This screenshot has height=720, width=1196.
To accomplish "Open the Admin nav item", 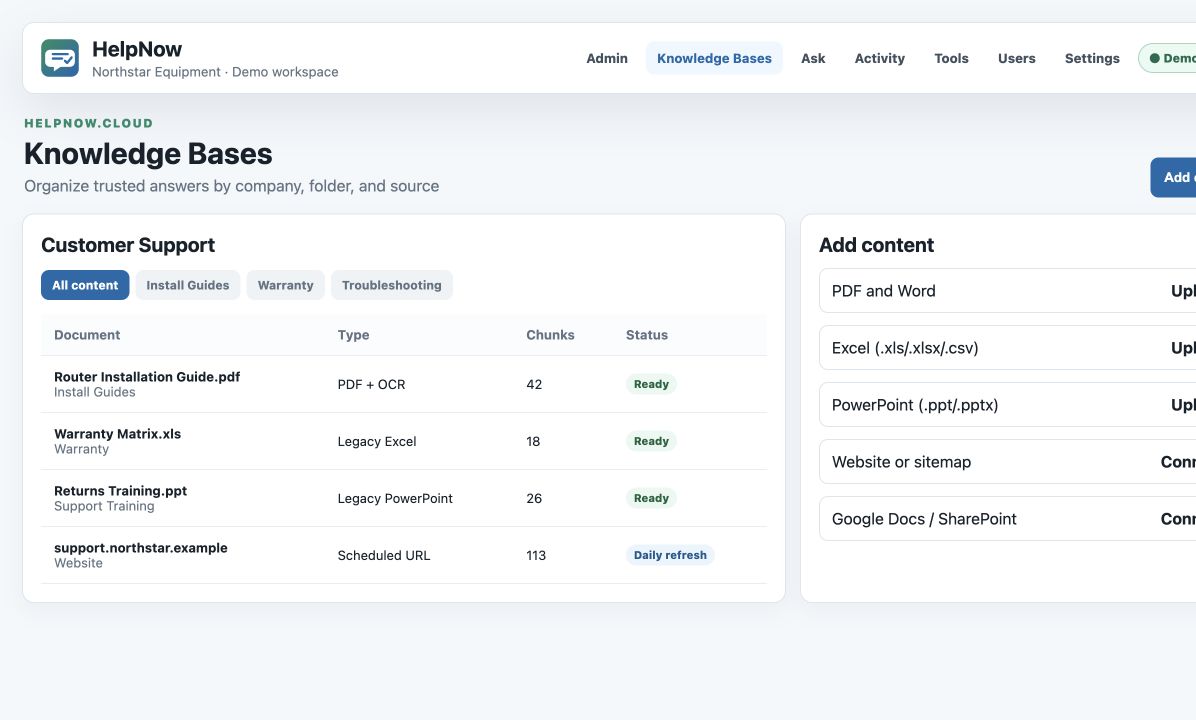I will (606, 58).
